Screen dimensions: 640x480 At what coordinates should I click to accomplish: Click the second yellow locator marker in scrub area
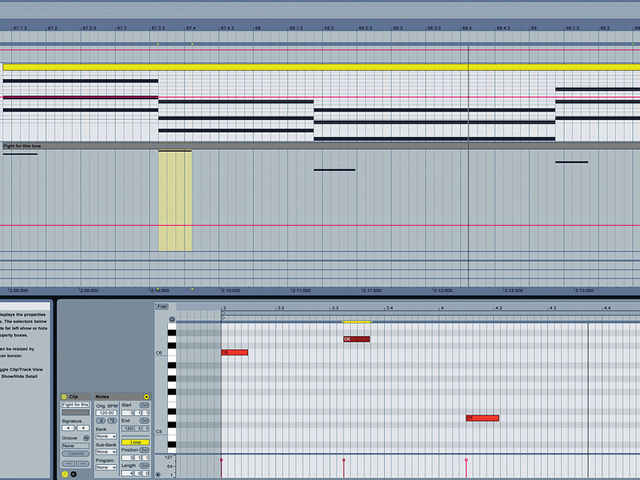click(x=192, y=44)
